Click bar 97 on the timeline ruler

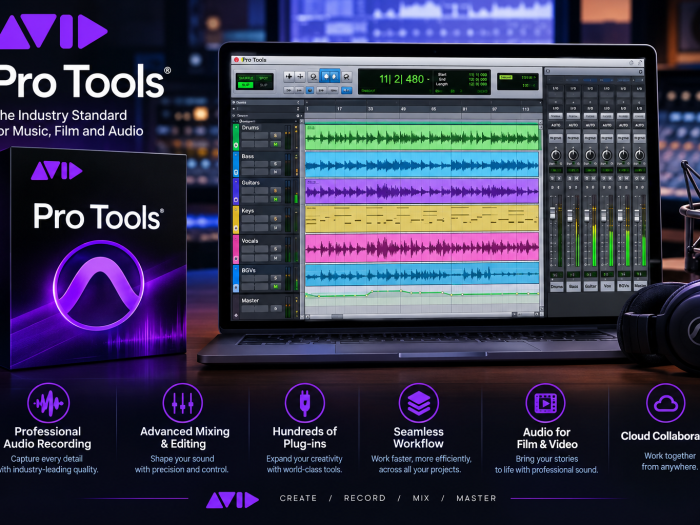[x=494, y=109]
